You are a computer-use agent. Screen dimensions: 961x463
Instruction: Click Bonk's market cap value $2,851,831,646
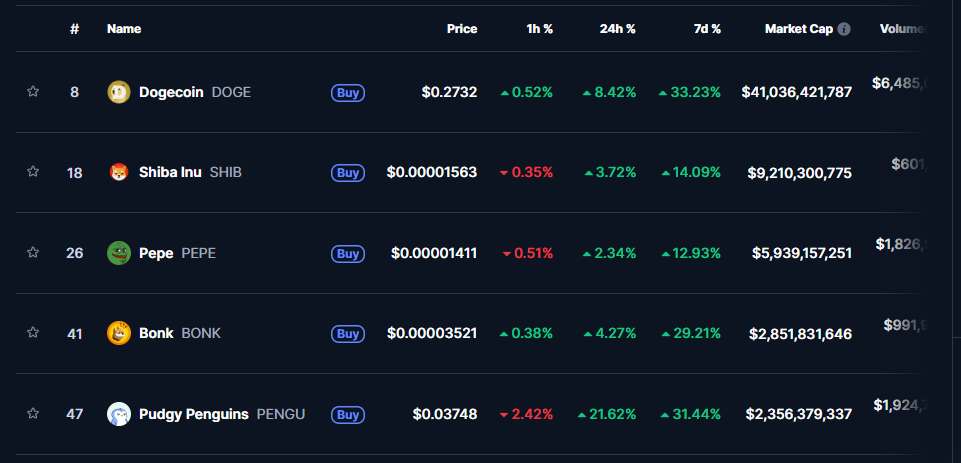800,334
